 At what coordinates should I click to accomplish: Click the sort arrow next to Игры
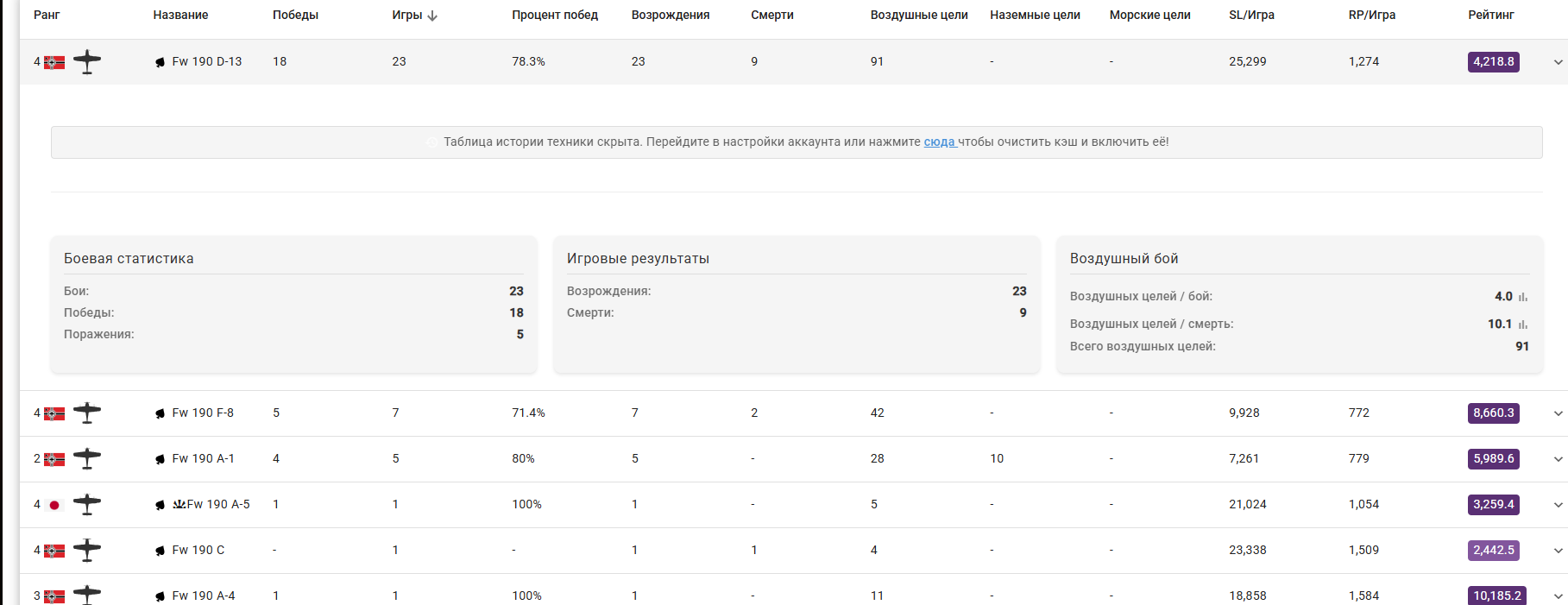(x=432, y=16)
